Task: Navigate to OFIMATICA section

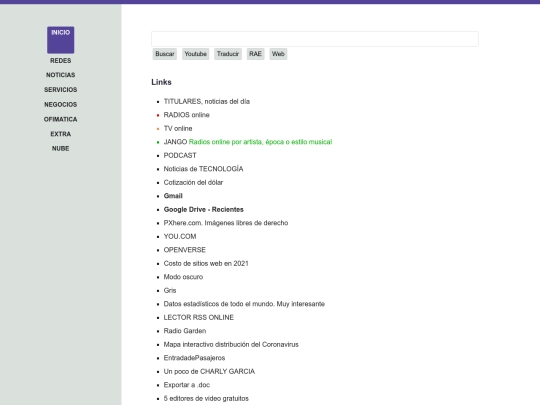Action: click(x=61, y=120)
